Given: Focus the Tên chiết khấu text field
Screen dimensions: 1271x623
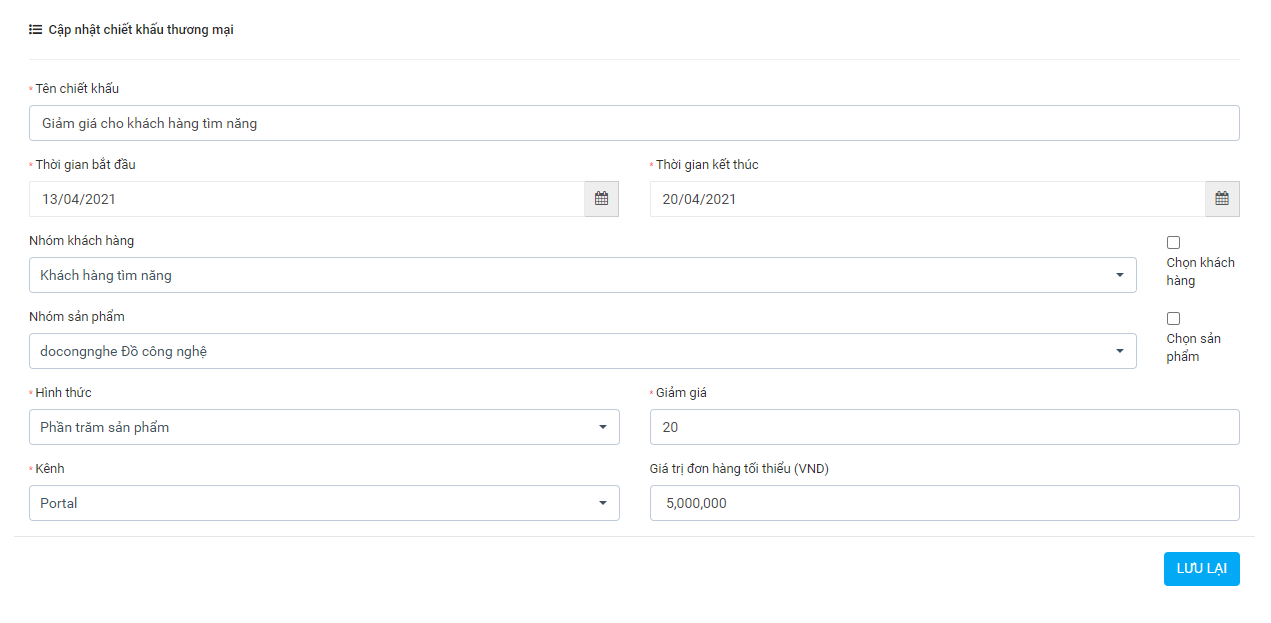Looking at the screenshot, I should pyautogui.click(x=634, y=123).
